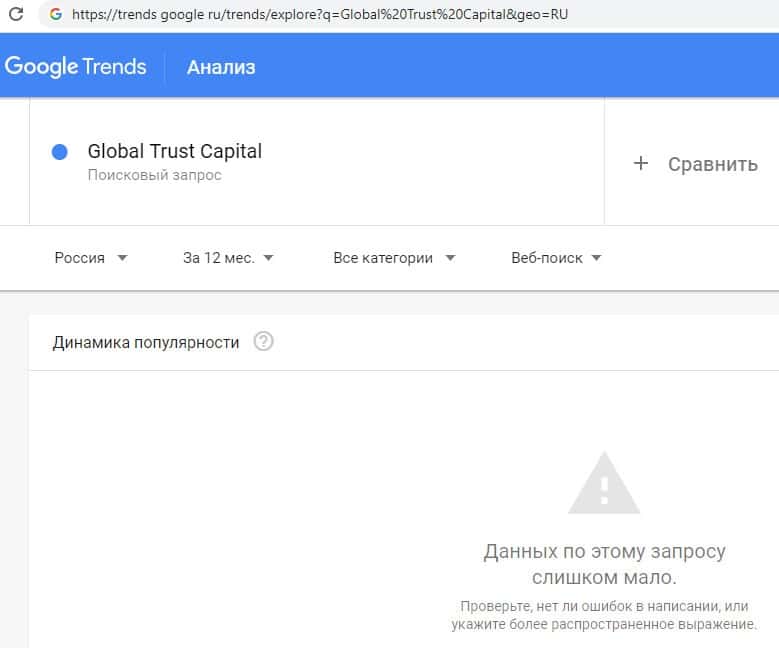The image size is (779, 648).
Task: Click the browser reload icon
Action: (16, 15)
